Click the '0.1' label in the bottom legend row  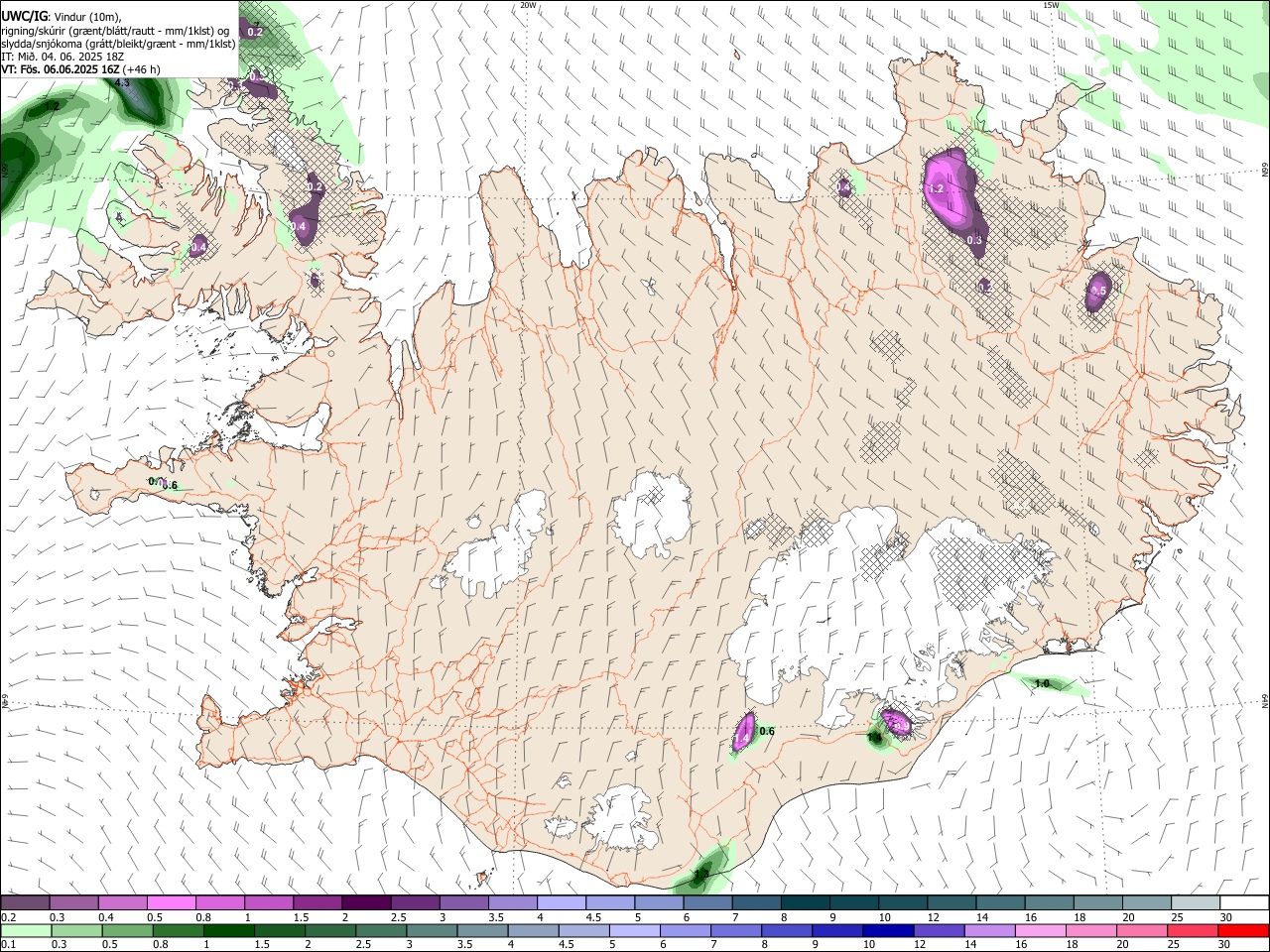click(8, 945)
